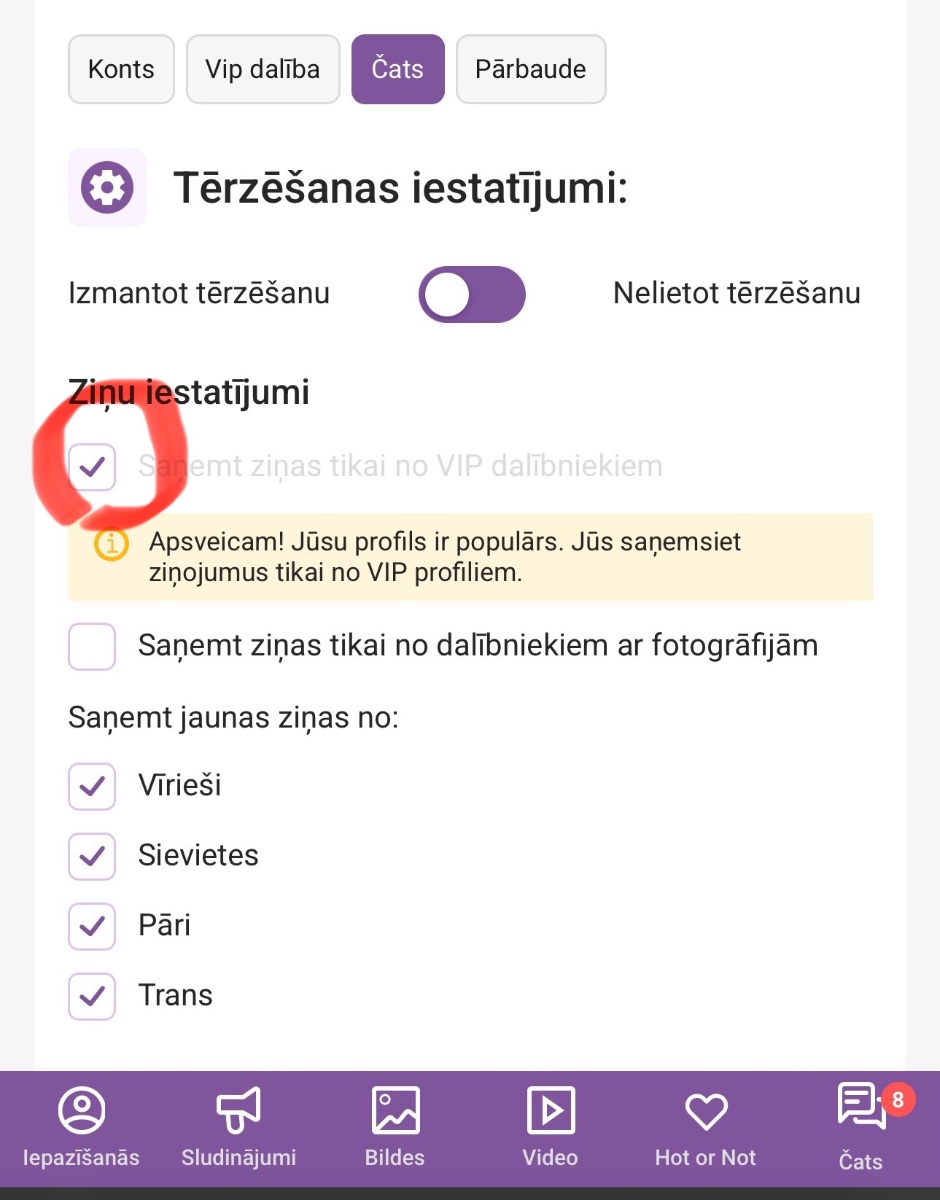The image size is (940, 1200).
Task: Switch to the Vip dalība tab
Action: point(263,69)
